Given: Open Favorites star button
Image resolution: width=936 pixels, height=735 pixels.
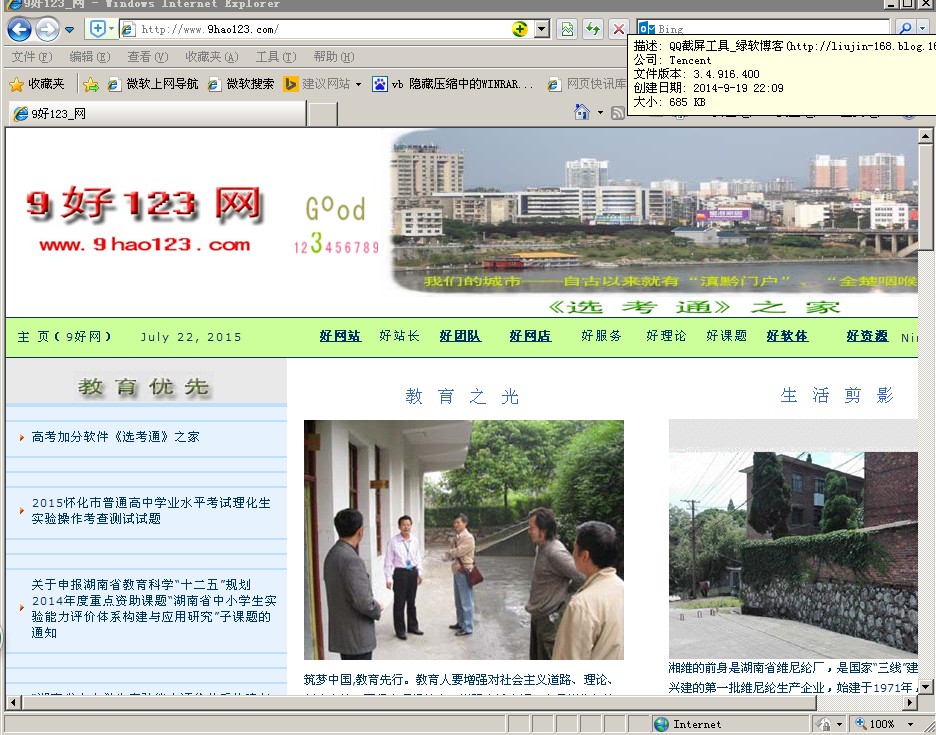Looking at the screenshot, I should click(x=37, y=84).
